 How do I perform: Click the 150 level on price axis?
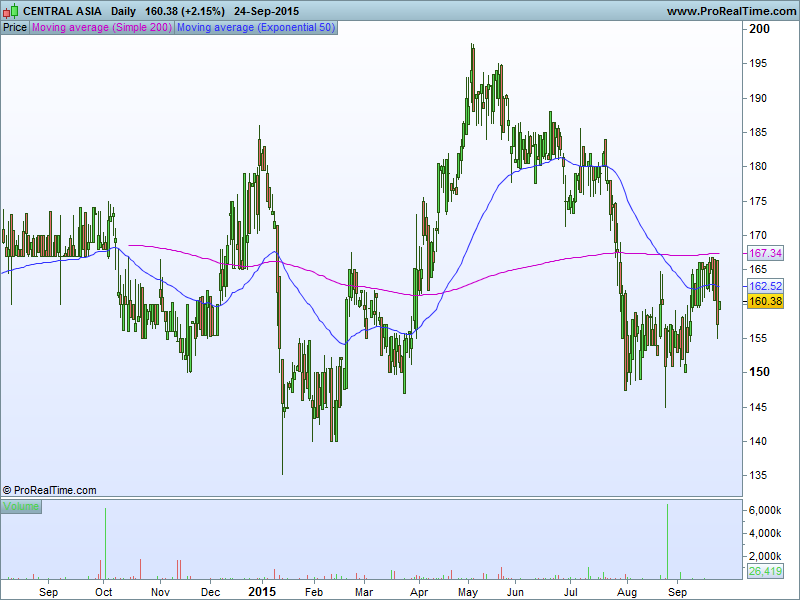[x=760, y=372]
